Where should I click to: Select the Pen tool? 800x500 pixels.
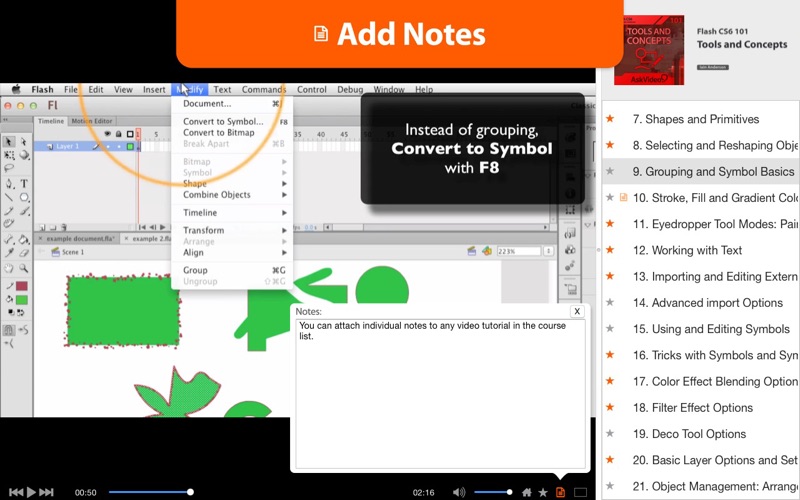(9, 184)
